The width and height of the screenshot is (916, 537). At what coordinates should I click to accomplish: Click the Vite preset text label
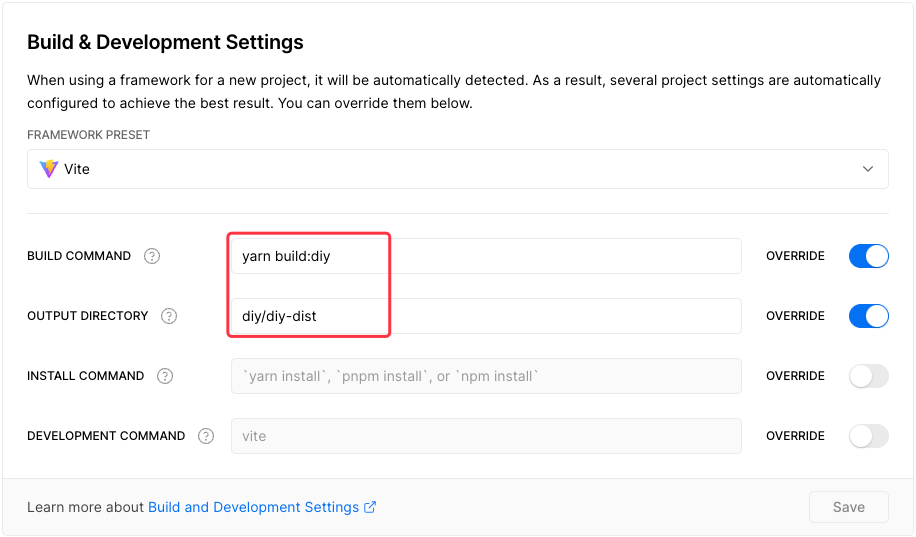[77, 169]
